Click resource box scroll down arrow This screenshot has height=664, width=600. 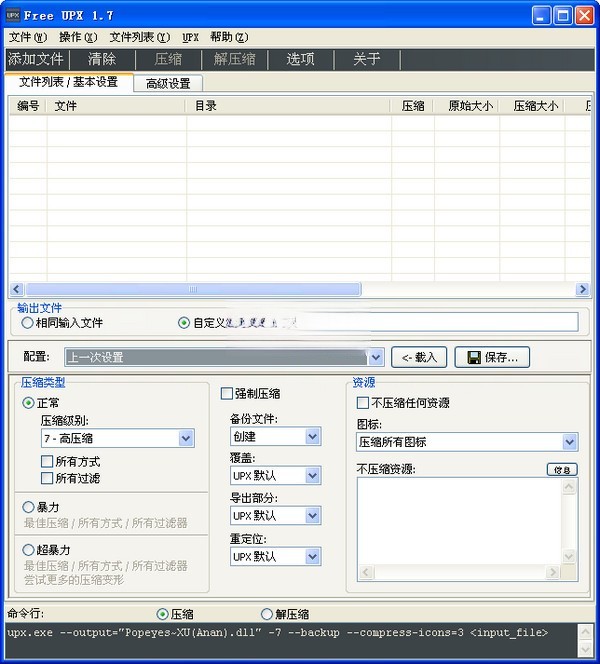569,556
